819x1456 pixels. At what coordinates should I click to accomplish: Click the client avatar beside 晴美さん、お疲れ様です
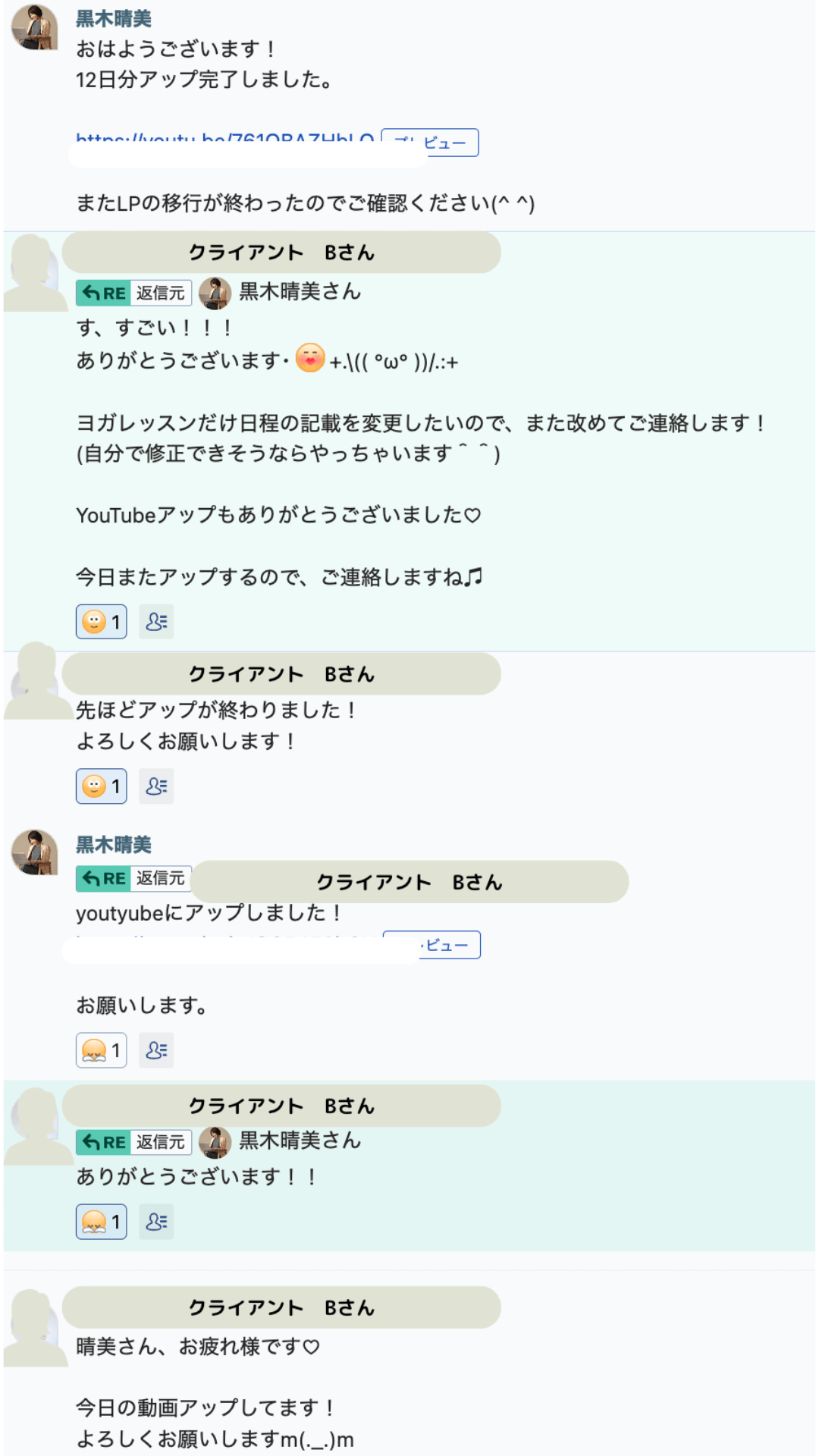33,1327
